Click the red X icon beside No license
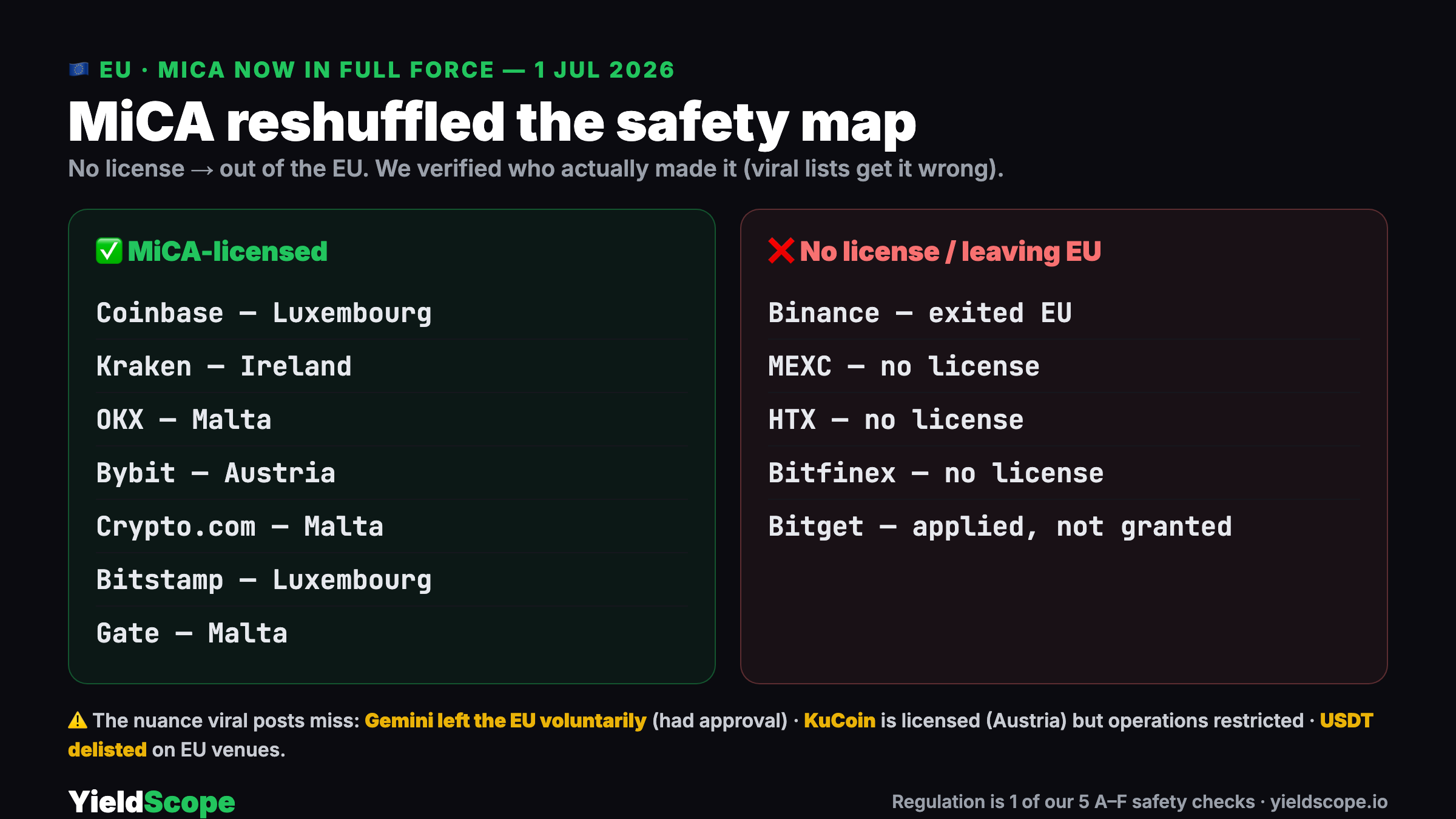 pos(781,251)
